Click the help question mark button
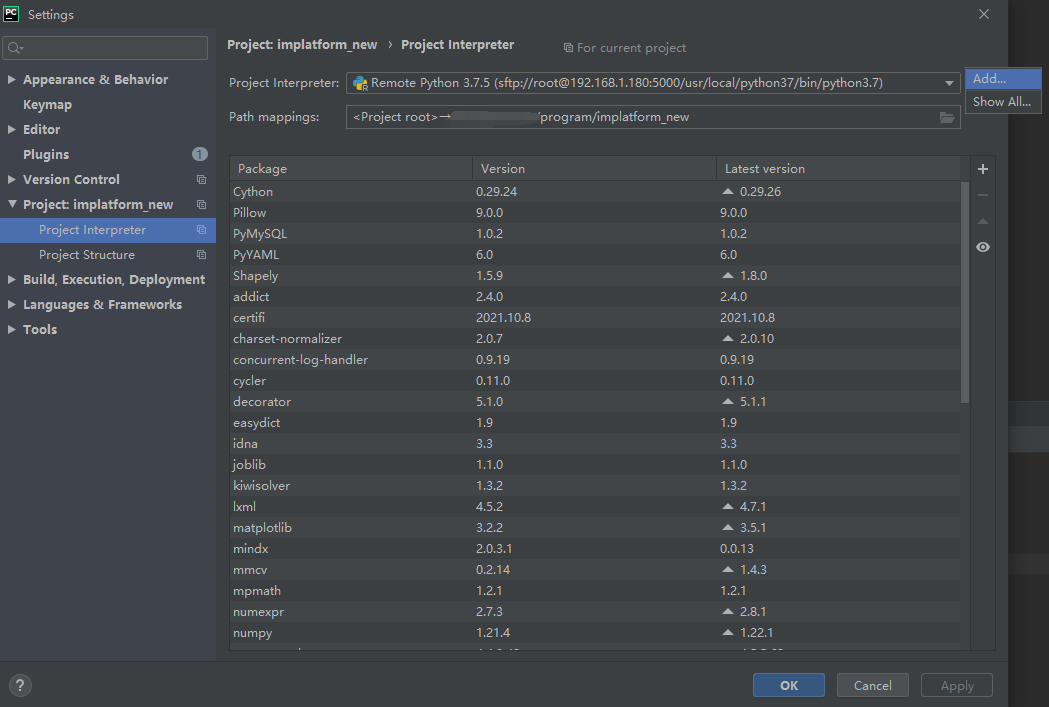1049x707 pixels. (20, 686)
